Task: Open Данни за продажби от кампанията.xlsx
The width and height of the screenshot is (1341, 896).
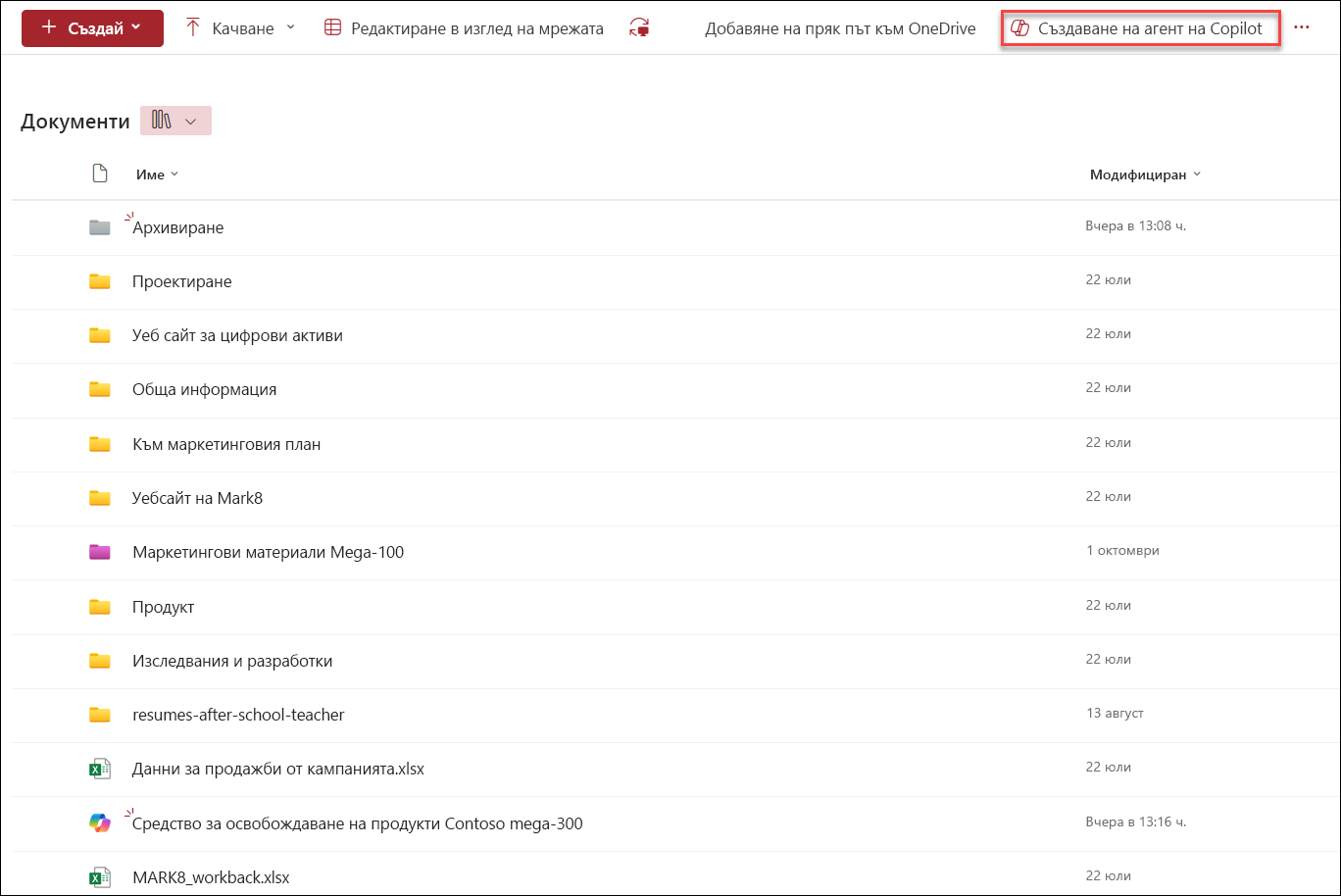Action: click(x=278, y=769)
